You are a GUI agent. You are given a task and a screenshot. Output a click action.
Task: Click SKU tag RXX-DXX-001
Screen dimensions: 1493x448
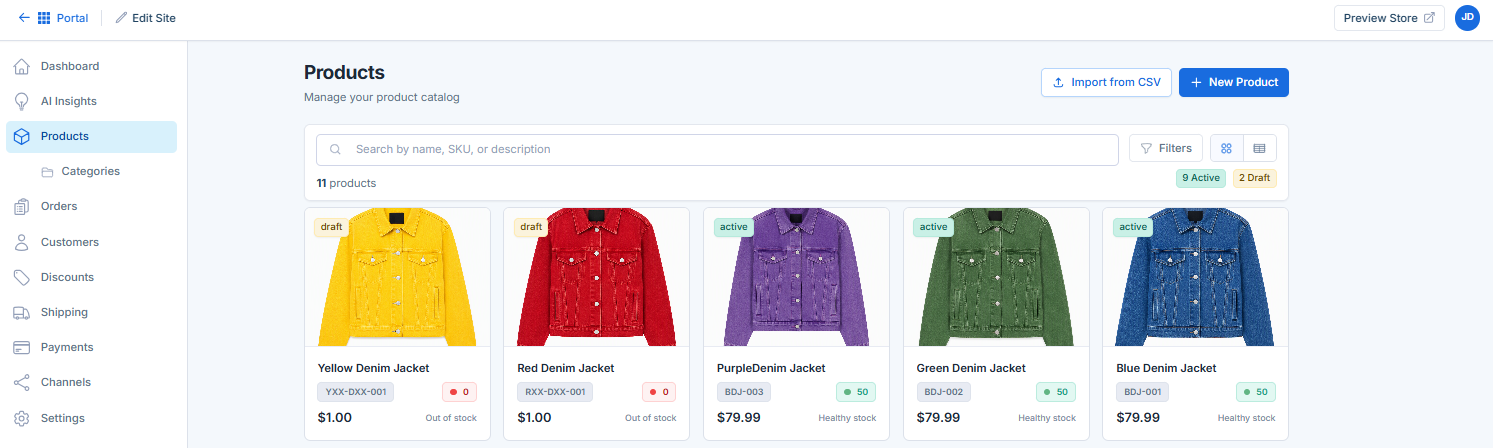[x=555, y=392]
